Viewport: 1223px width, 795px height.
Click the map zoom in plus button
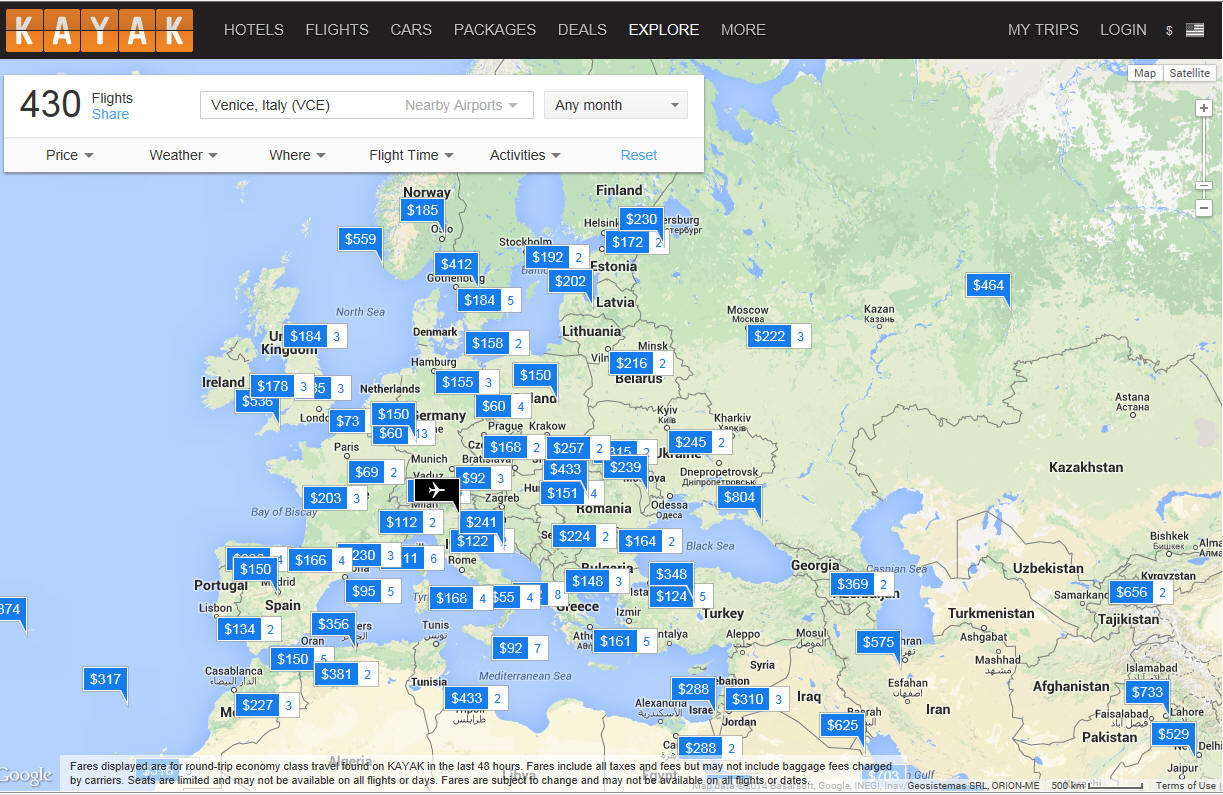click(1204, 108)
